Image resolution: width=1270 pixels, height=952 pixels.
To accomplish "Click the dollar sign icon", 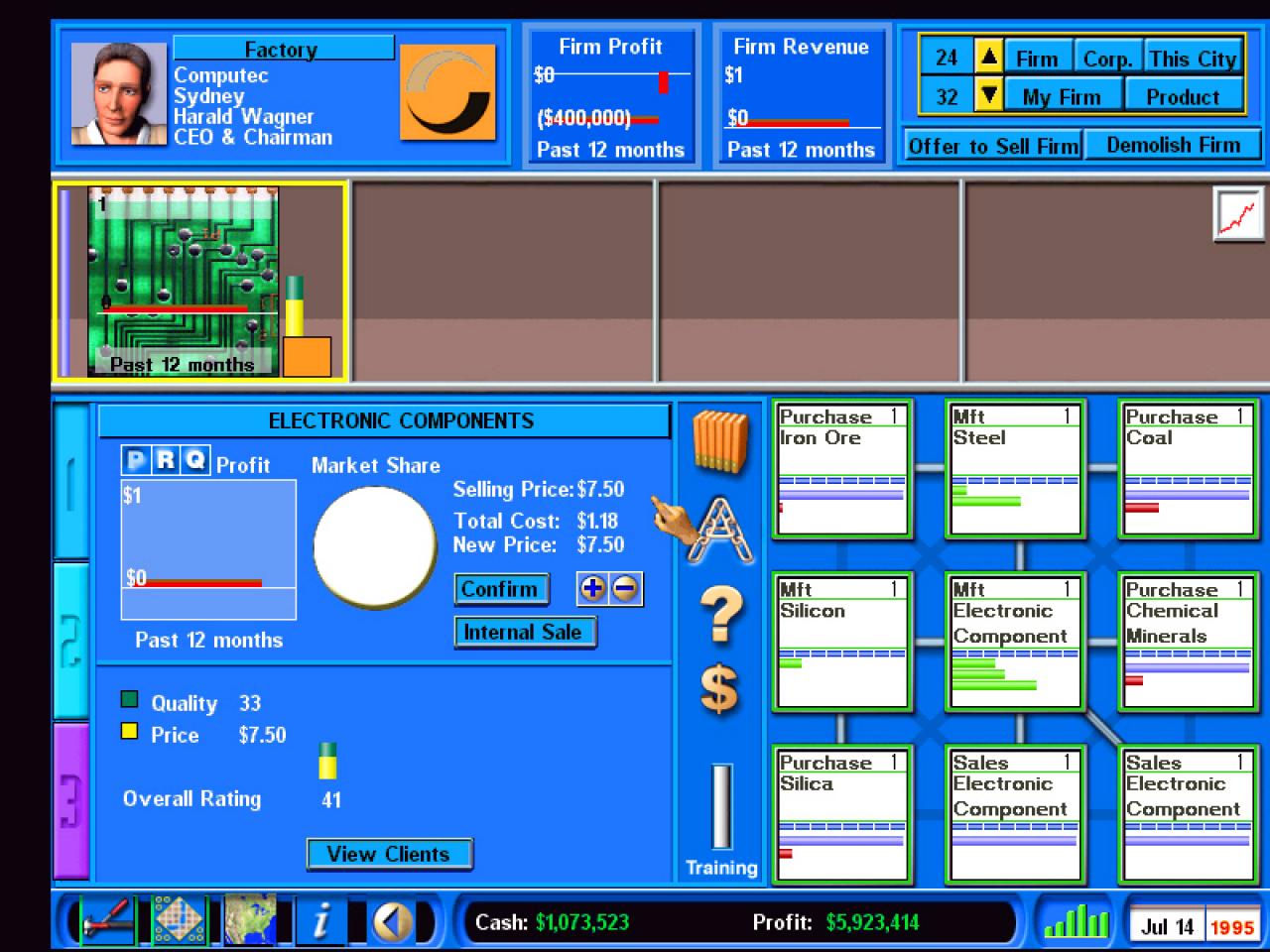I will (719, 688).
